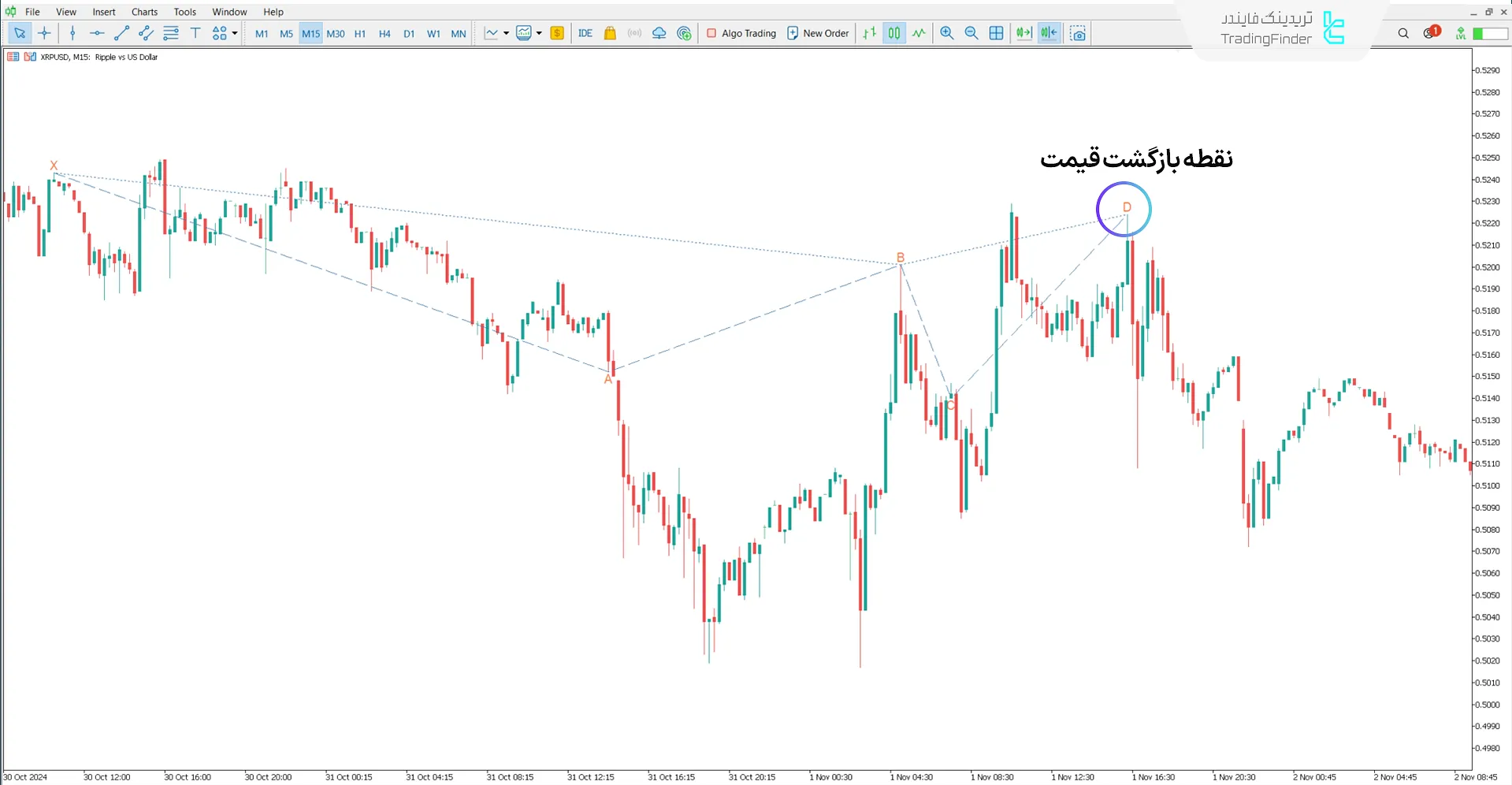Pick the trendline drawing tool

121,33
